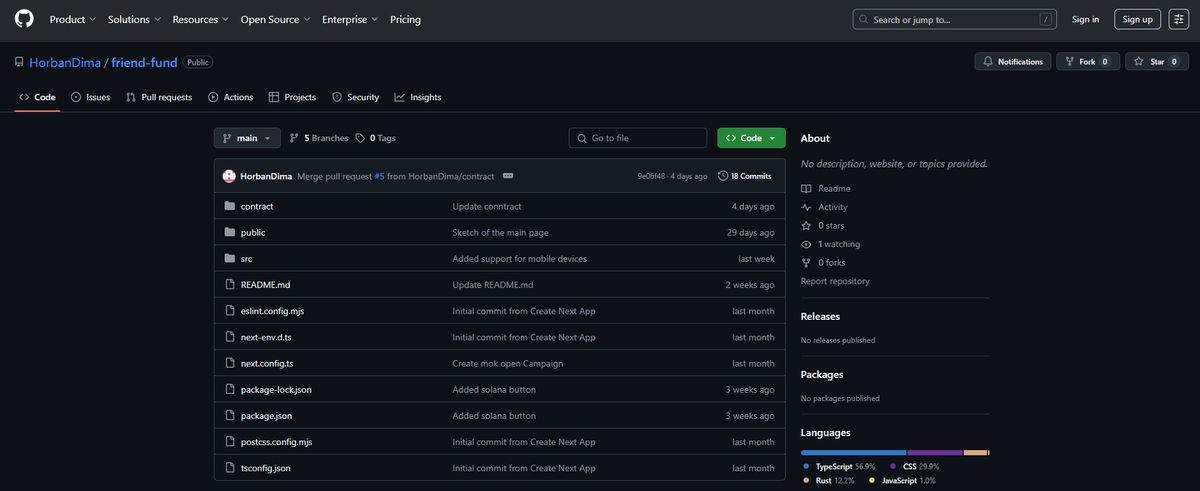Open the Security tab

[356, 97]
